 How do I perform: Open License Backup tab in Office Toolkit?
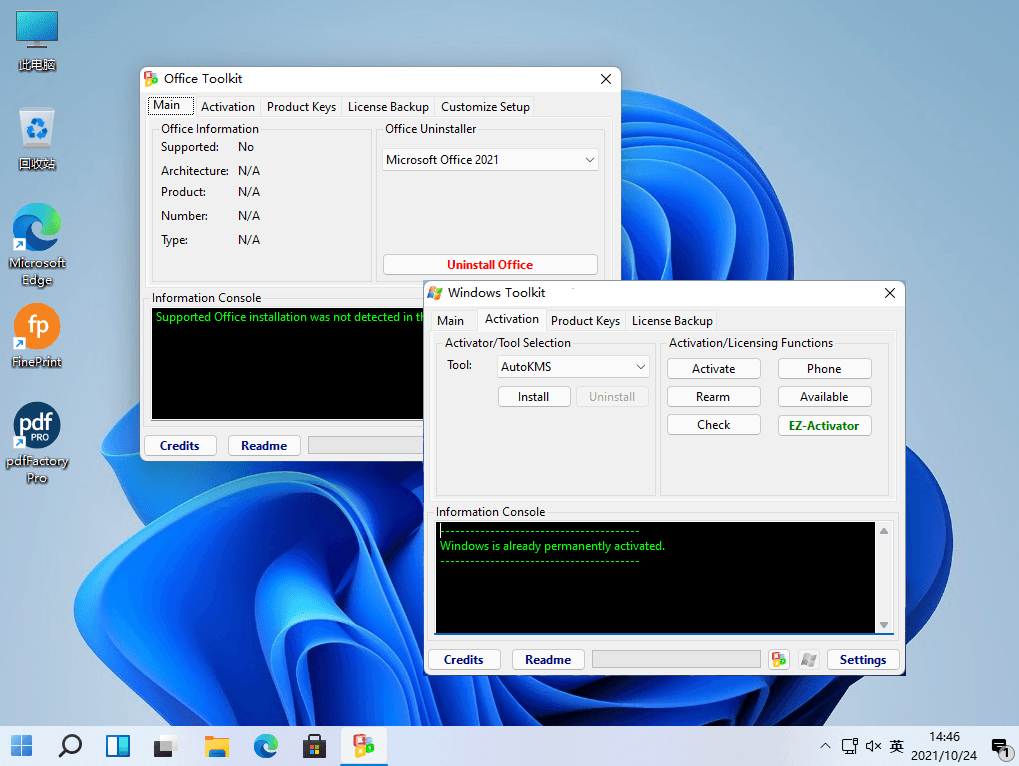(x=388, y=107)
